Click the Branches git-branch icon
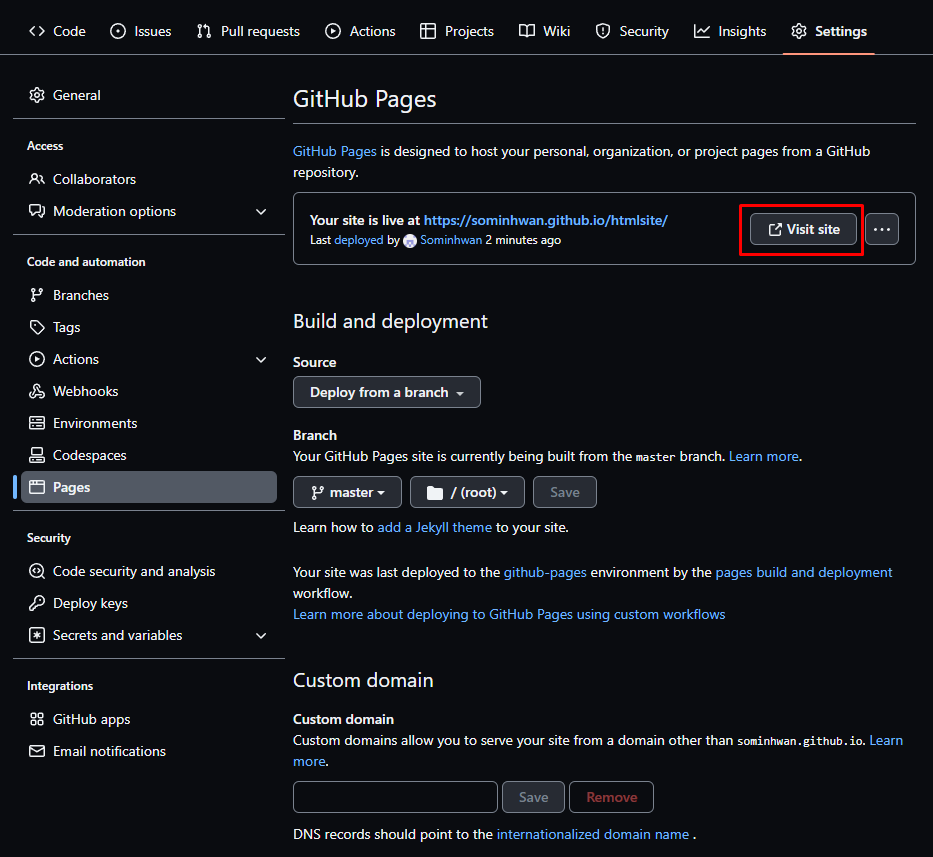 37,295
